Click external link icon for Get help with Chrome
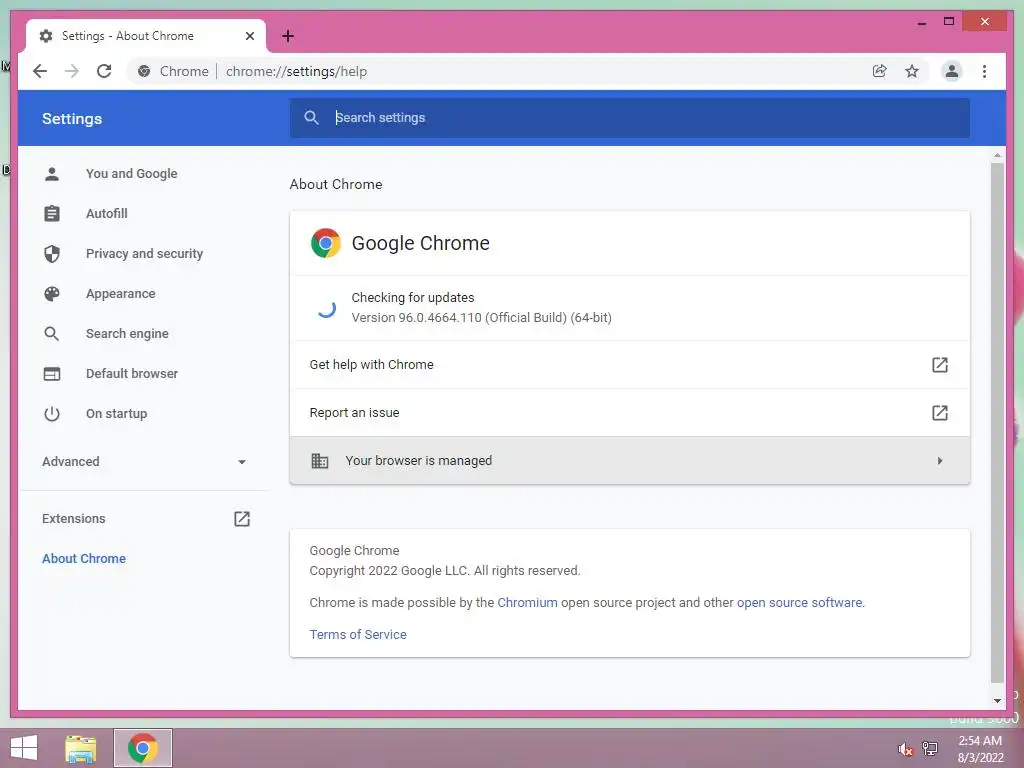The height and width of the screenshot is (768, 1024). (939, 364)
